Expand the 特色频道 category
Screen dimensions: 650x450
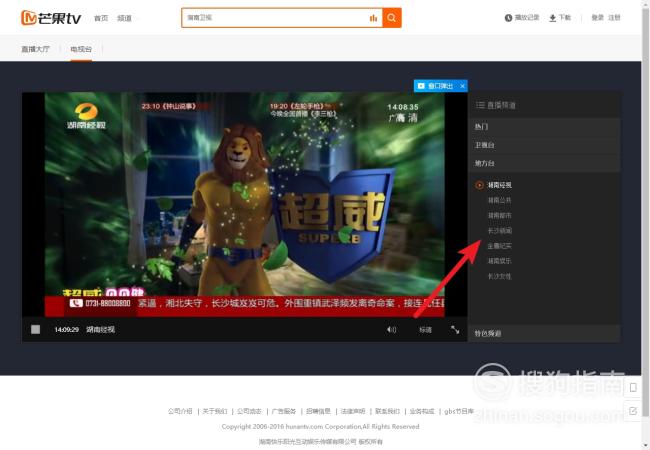click(544, 333)
